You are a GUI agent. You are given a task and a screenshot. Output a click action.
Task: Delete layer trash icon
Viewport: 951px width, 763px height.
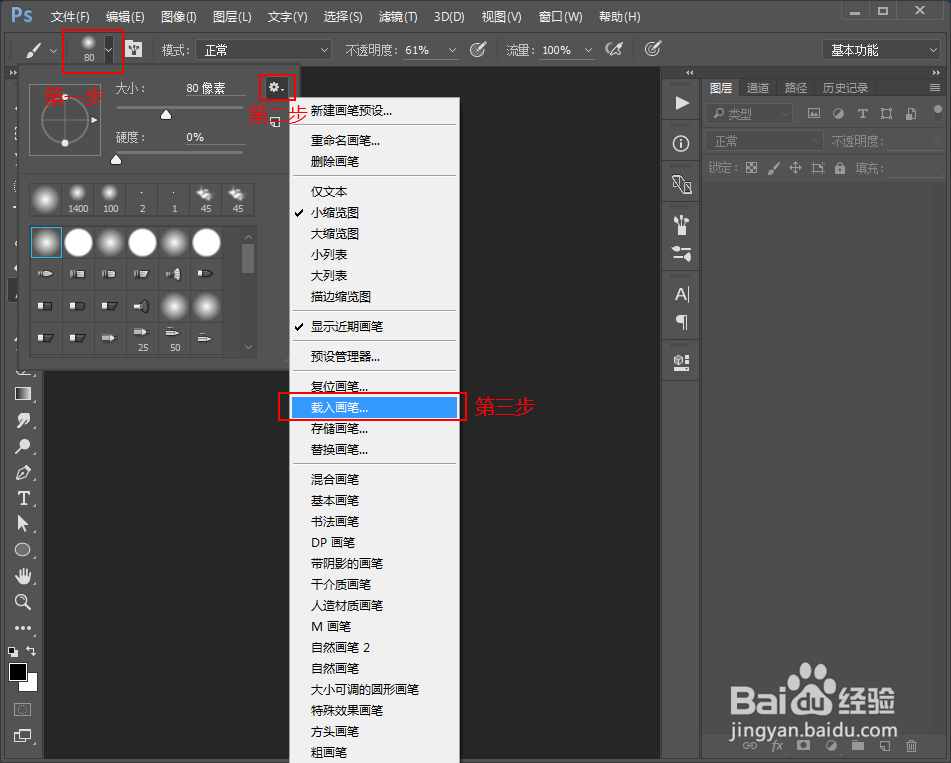tap(911, 745)
